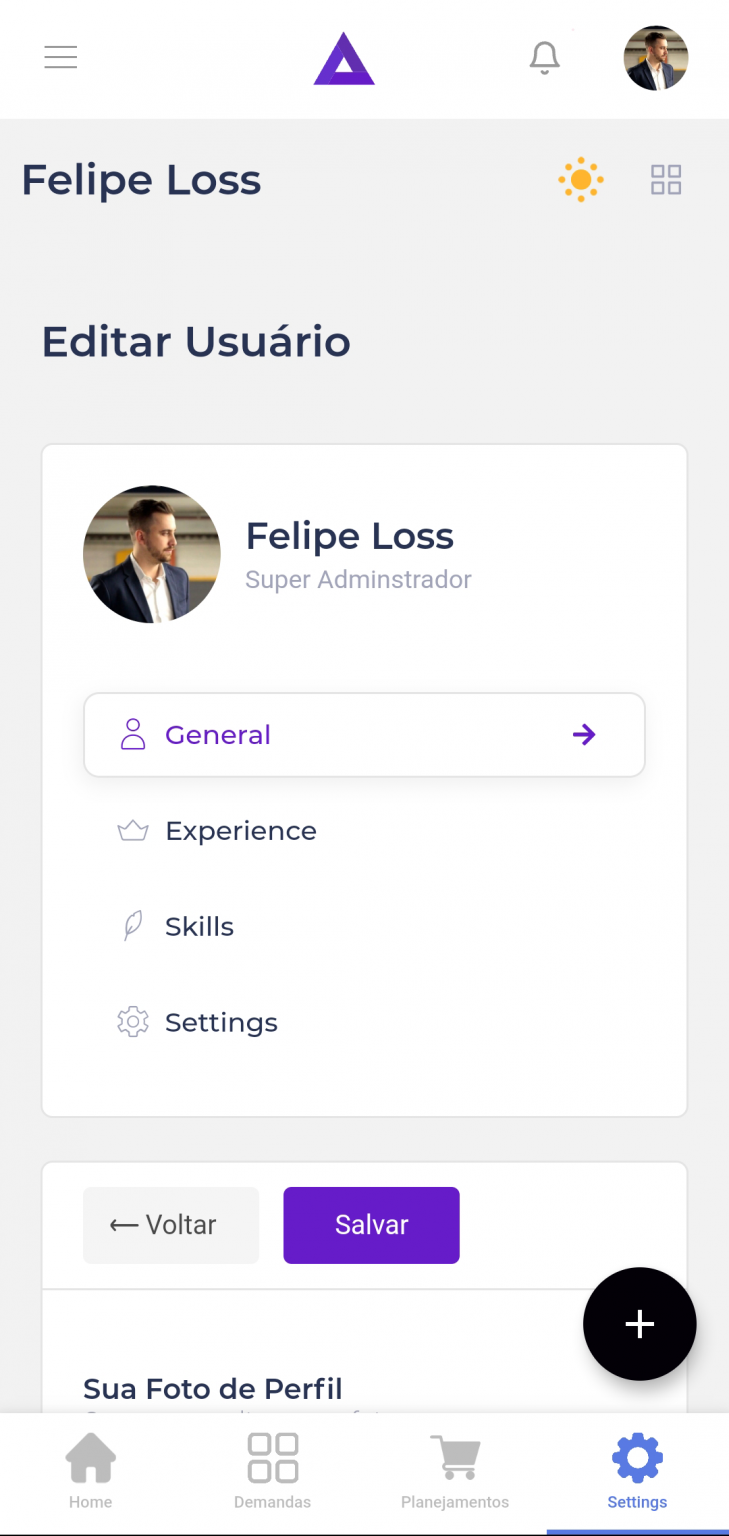Click Felipe Loss's large profile photo
Image resolution: width=729 pixels, height=1536 pixels.
[x=152, y=554]
